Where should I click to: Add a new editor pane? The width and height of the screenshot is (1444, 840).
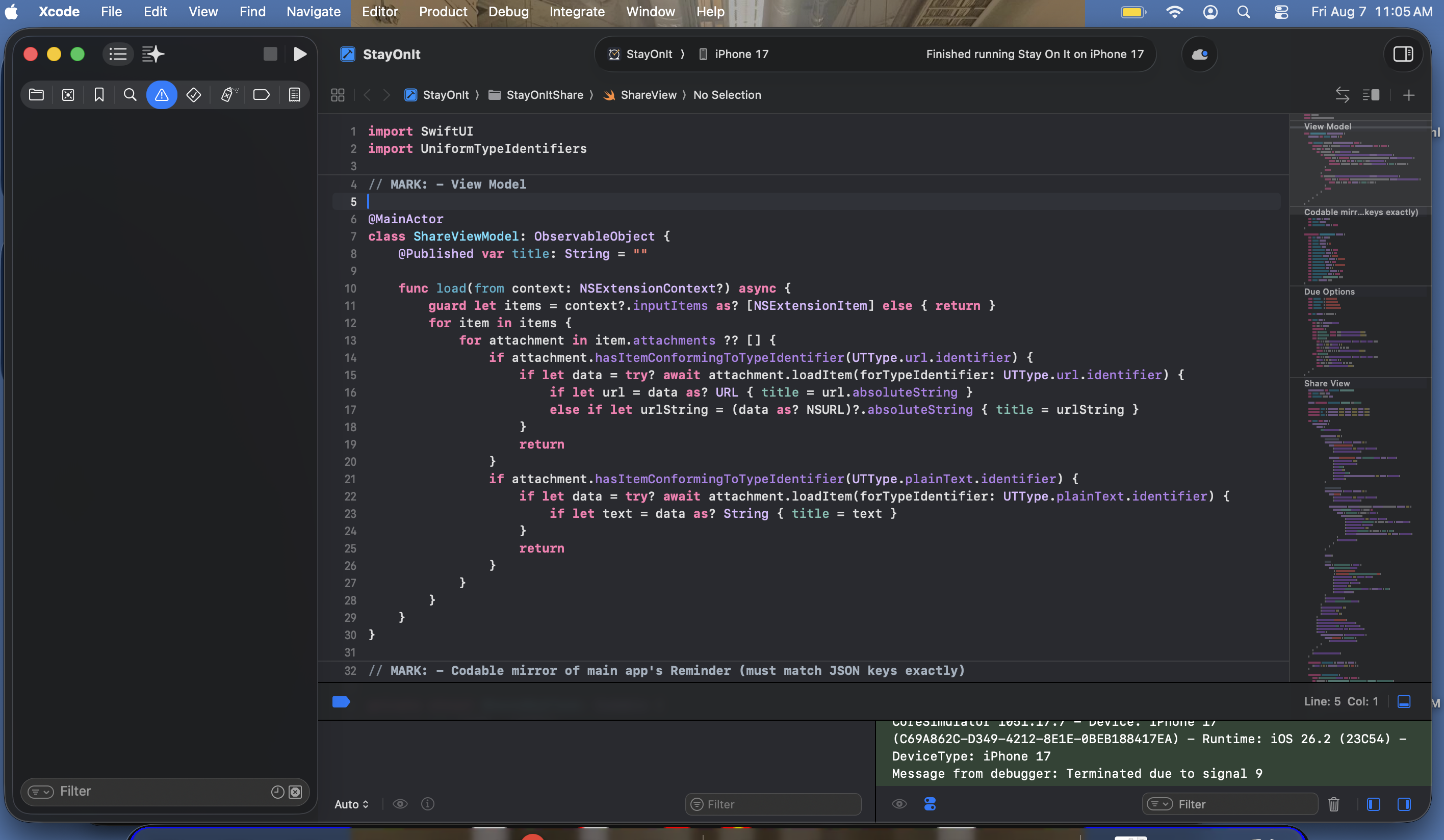[x=1409, y=95]
